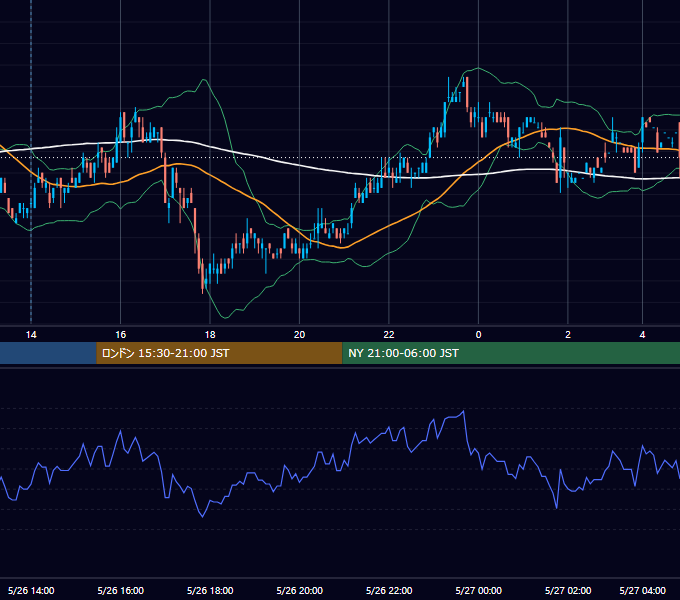Select the 0 hour label on price chart

pyautogui.click(x=478, y=335)
